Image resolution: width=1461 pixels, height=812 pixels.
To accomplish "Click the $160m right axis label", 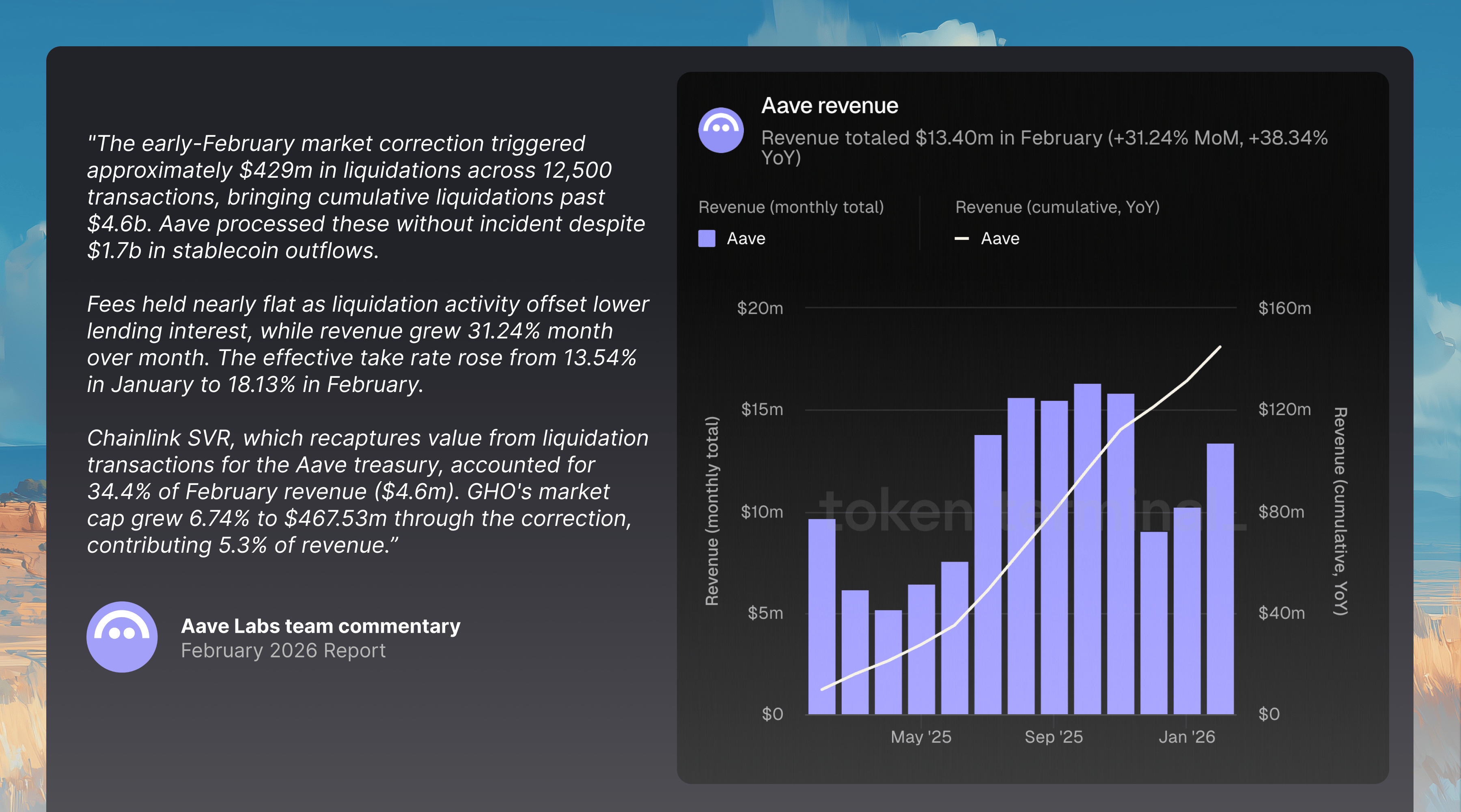I will (1284, 308).
